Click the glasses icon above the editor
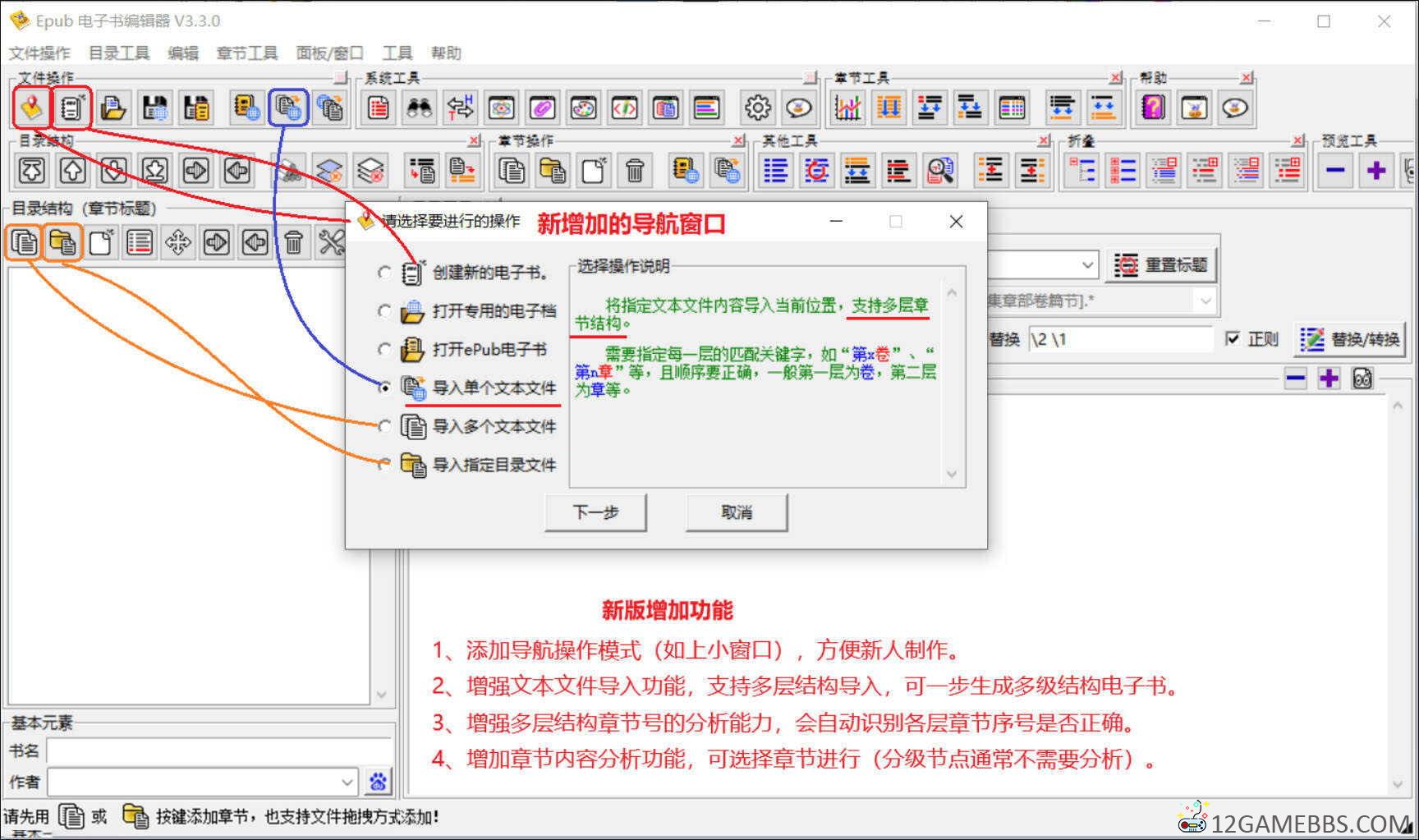 click(1362, 379)
